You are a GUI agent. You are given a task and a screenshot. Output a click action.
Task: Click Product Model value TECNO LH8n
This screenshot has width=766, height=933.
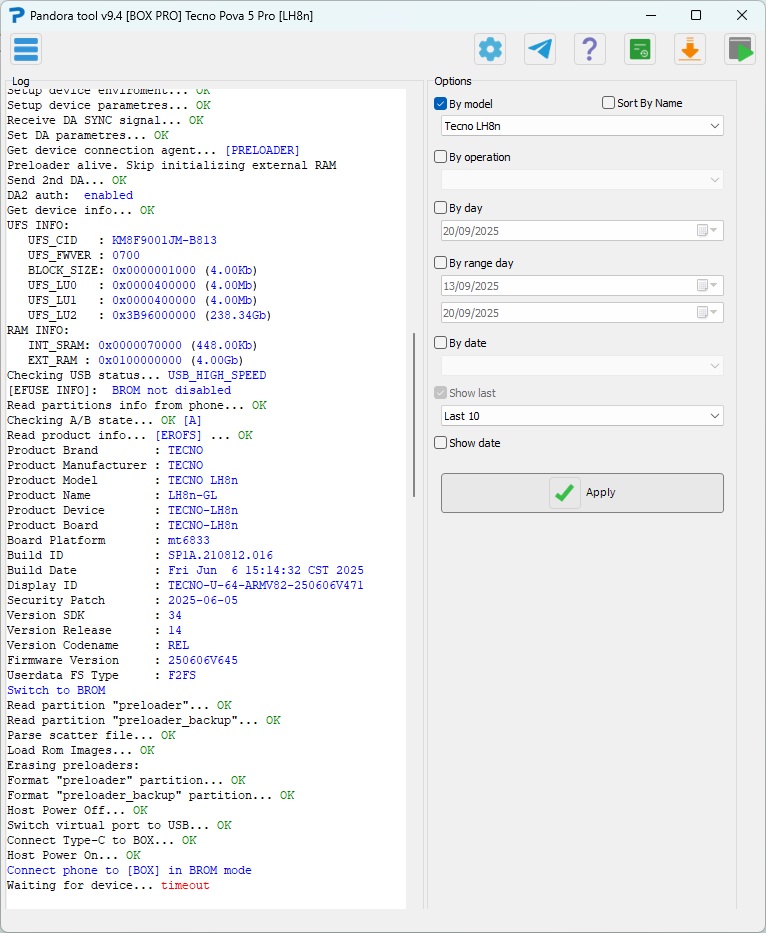(203, 480)
